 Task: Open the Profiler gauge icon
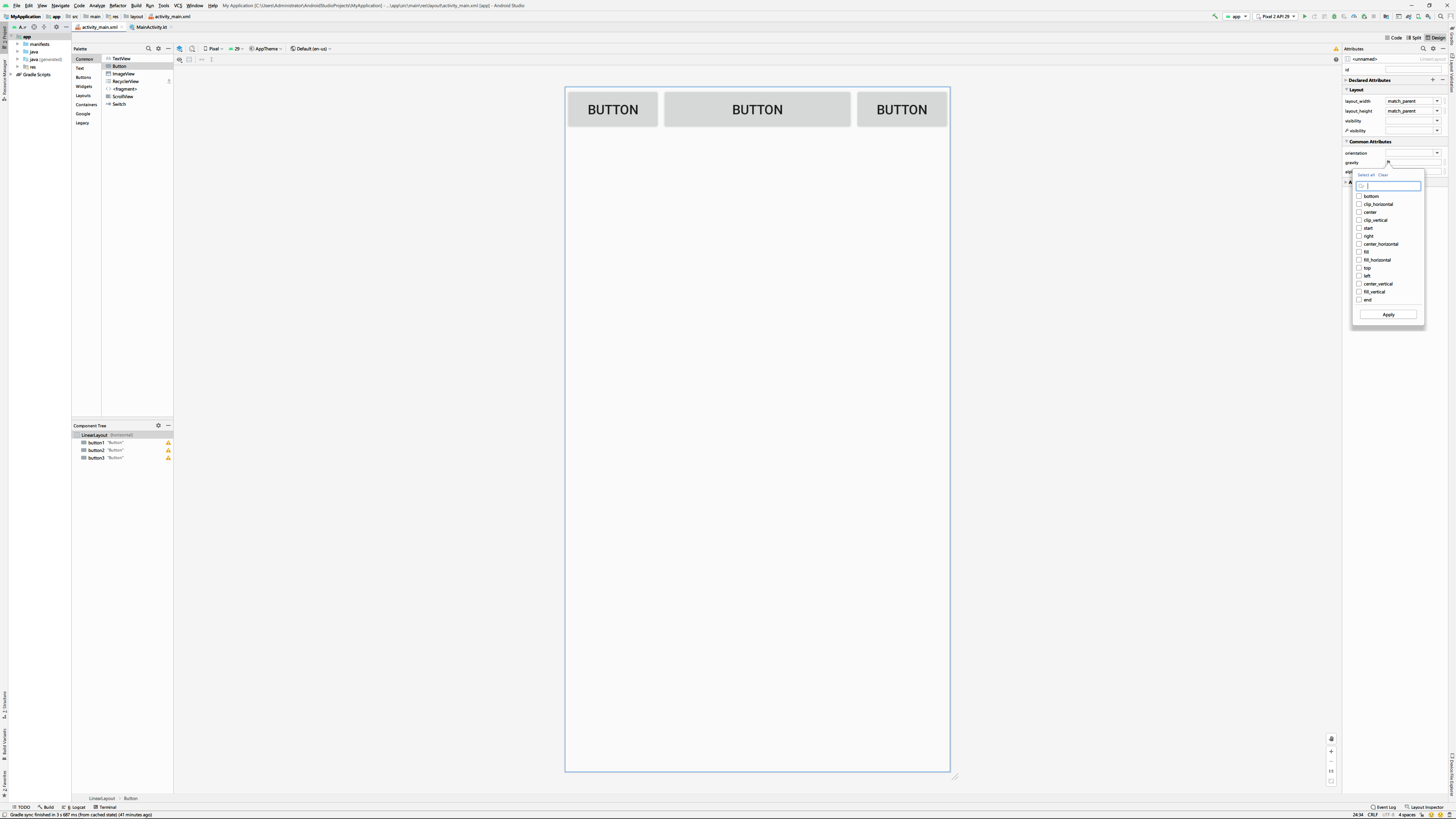coord(1354,16)
